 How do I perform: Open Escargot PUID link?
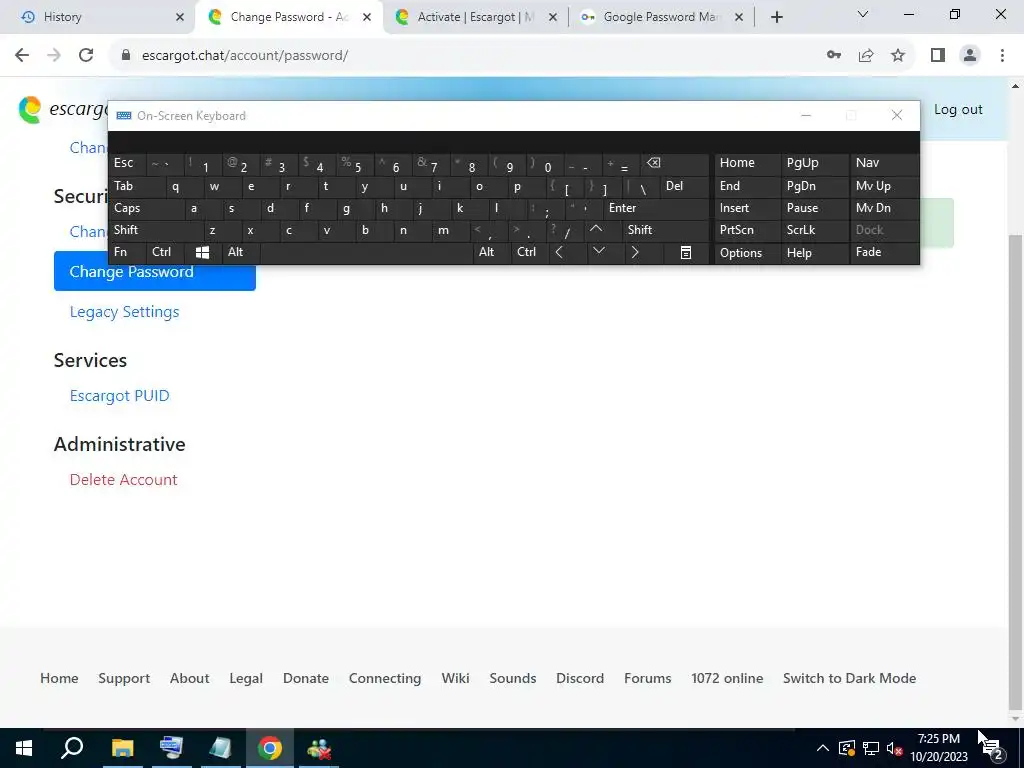pyautogui.click(x=120, y=396)
